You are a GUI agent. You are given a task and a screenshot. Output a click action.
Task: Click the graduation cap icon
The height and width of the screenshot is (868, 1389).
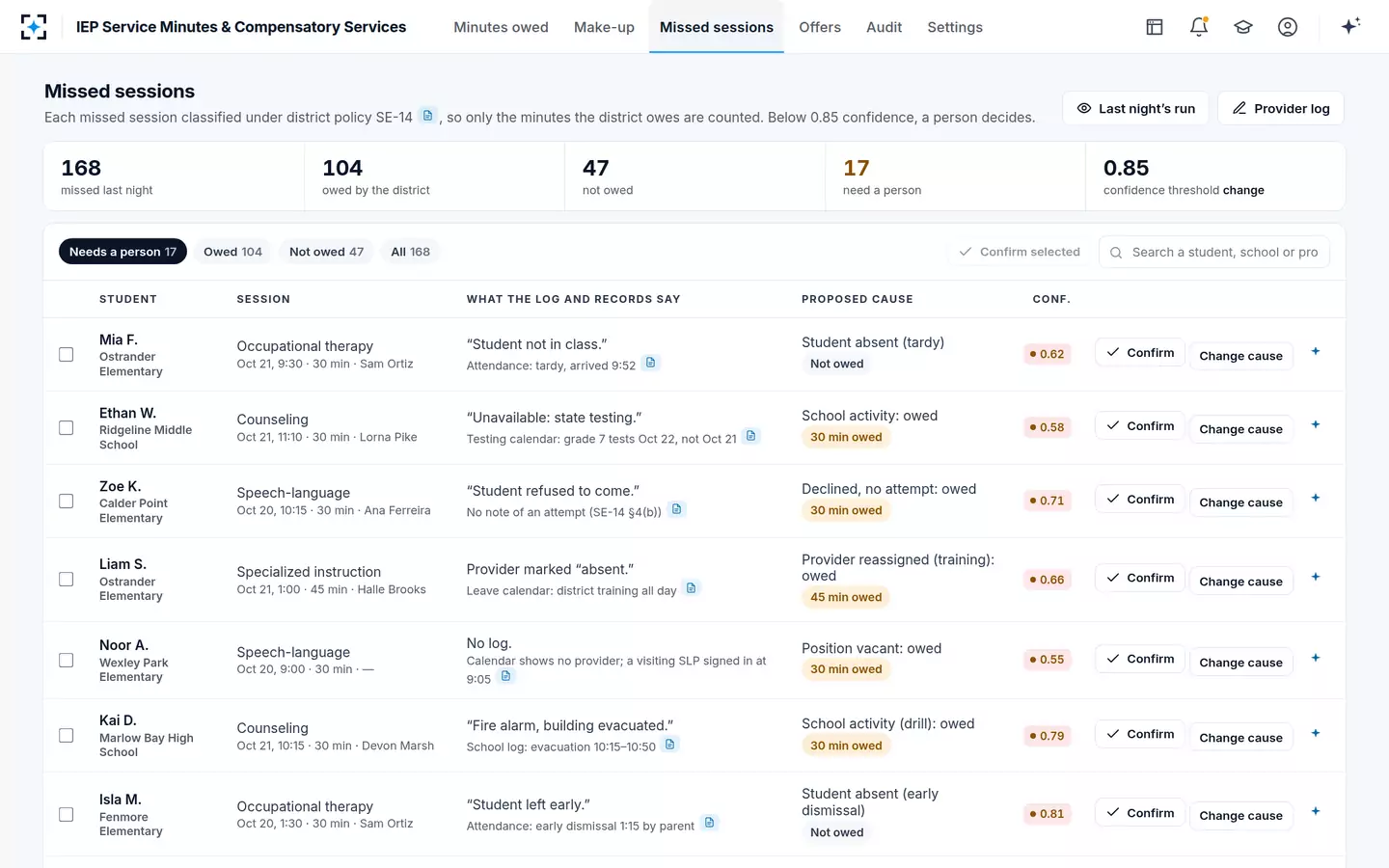coord(1243,27)
